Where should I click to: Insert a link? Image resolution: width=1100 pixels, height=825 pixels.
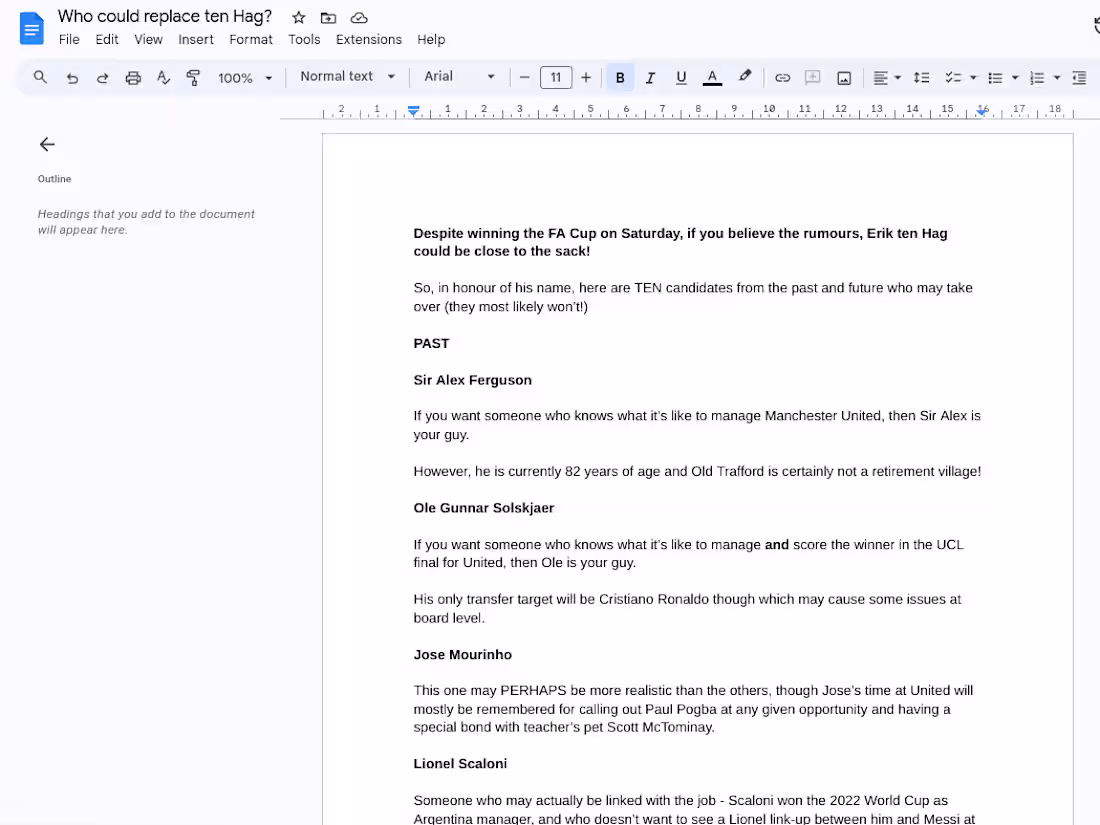(782, 78)
